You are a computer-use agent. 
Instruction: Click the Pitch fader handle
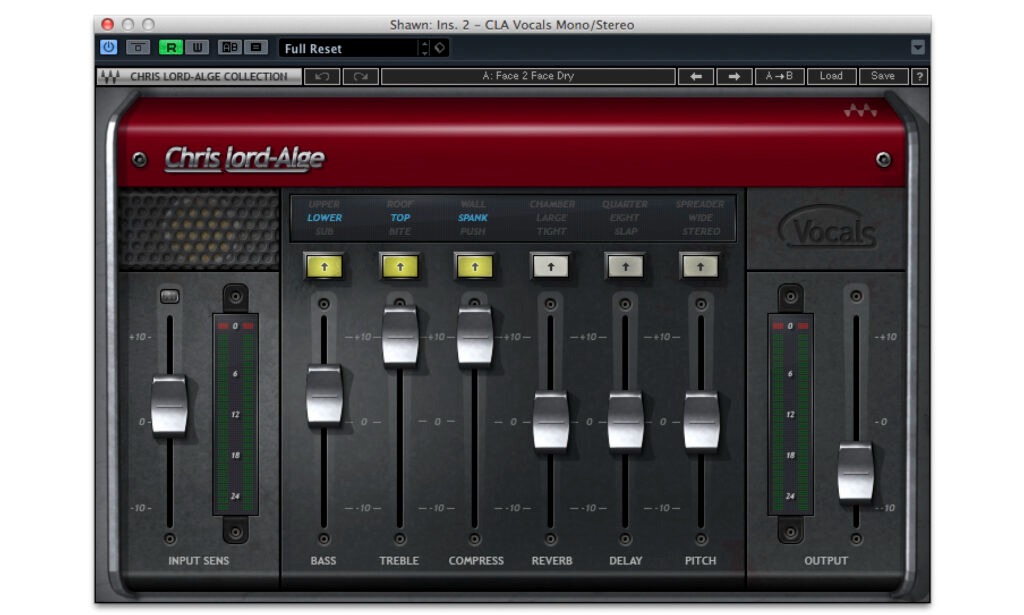pos(701,420)
